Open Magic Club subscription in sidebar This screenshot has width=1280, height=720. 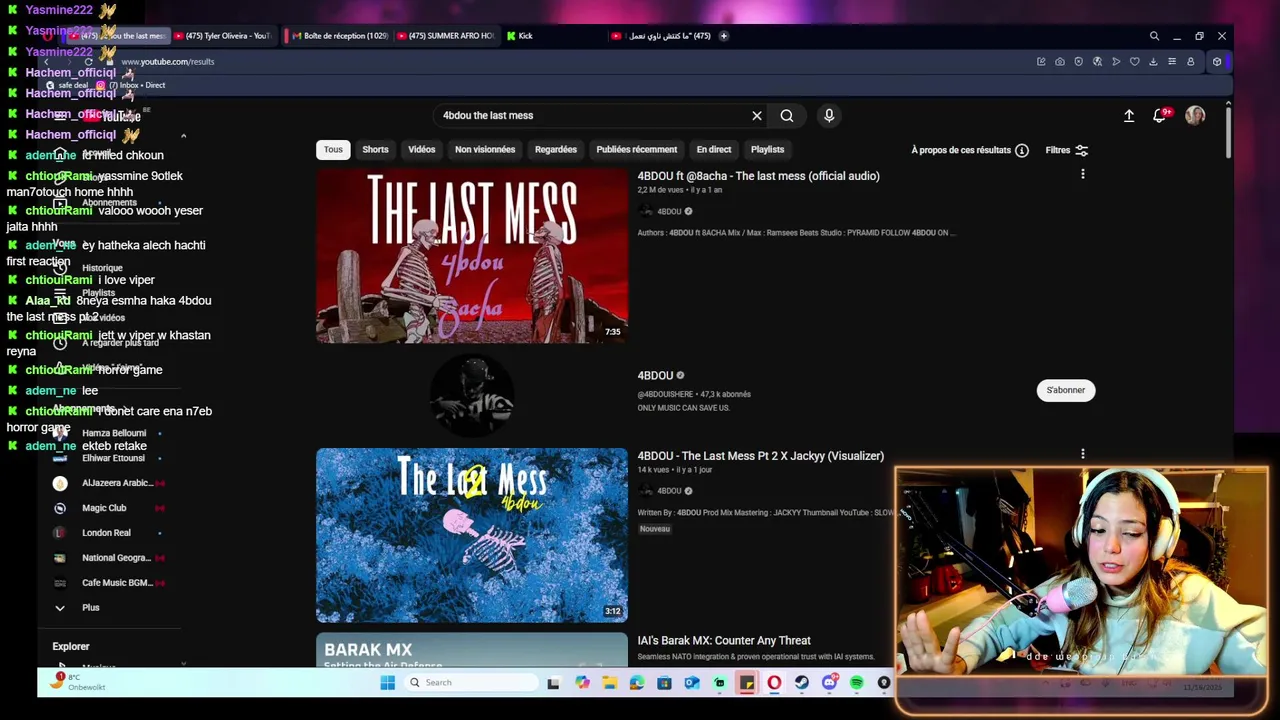point(104,508)
